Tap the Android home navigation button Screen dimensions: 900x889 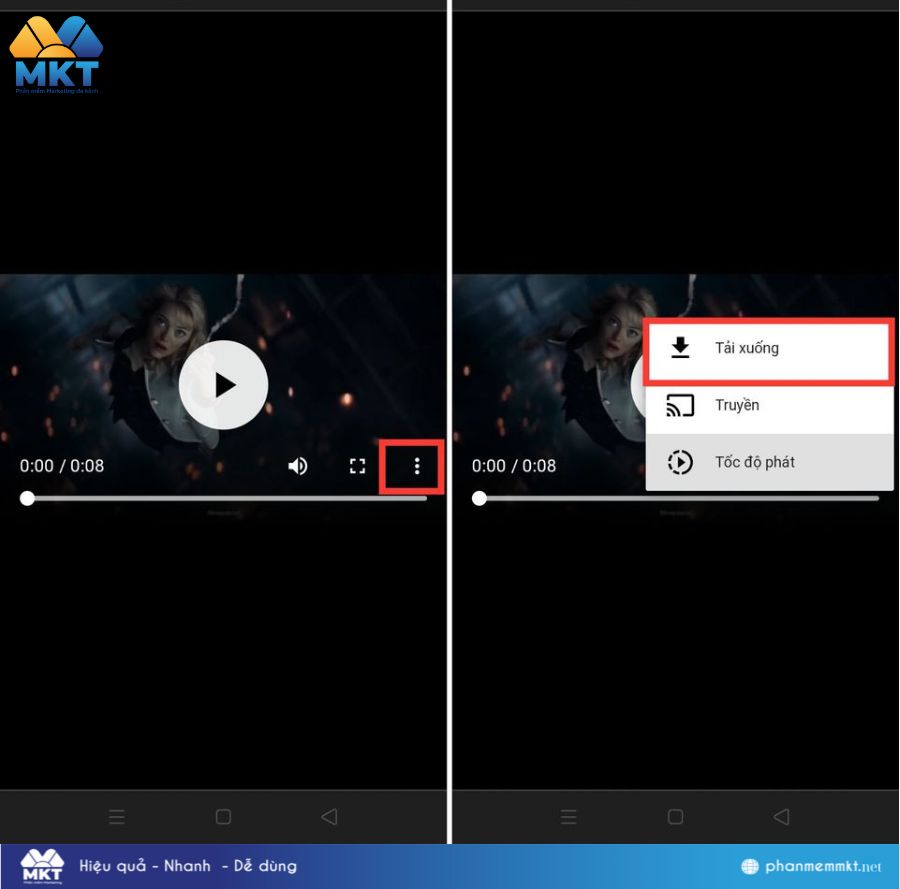(x=222, y=817)
